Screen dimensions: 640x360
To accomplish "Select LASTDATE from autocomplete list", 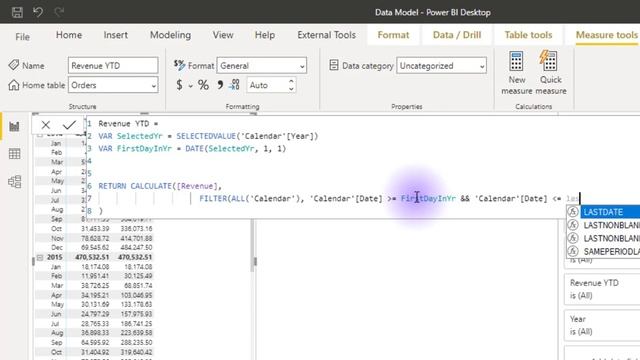I will click(603, 212).
